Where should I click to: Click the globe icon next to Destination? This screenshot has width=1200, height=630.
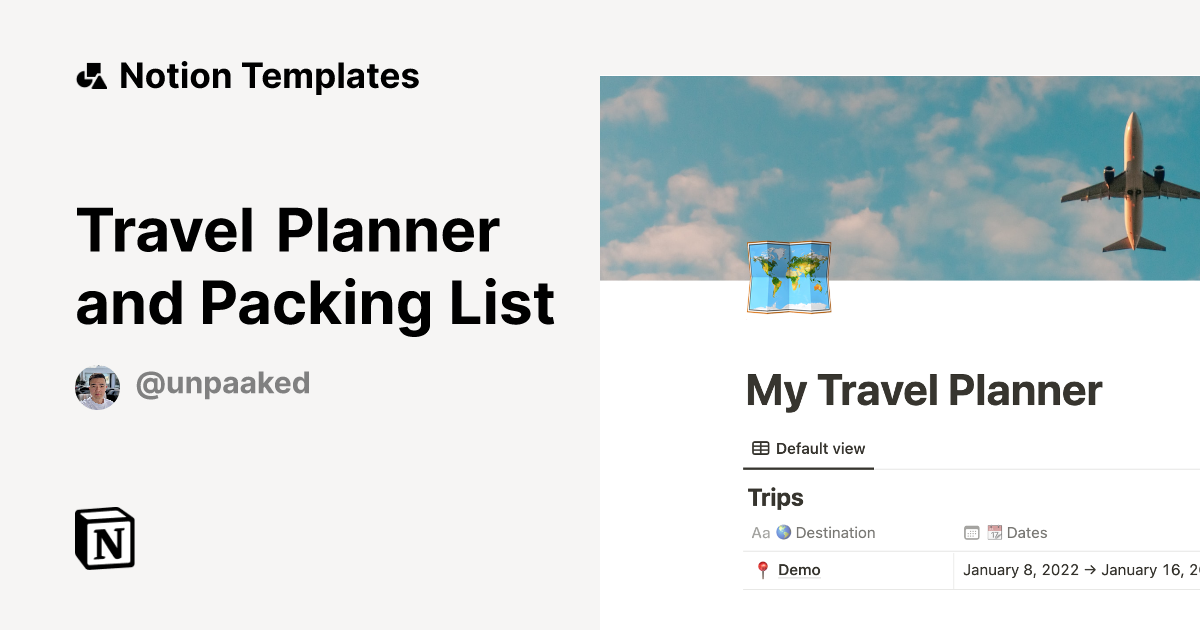[781, 532]
